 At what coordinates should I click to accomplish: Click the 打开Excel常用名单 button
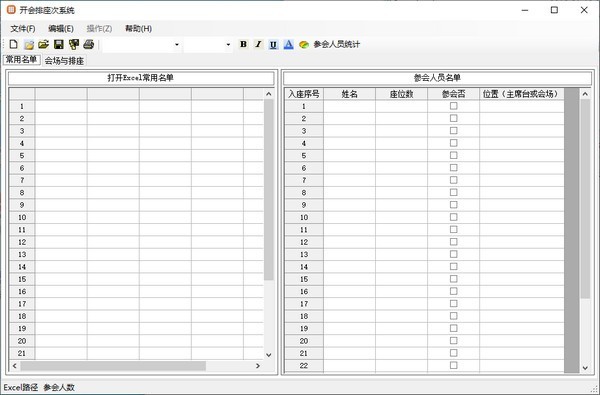[141, 78]
